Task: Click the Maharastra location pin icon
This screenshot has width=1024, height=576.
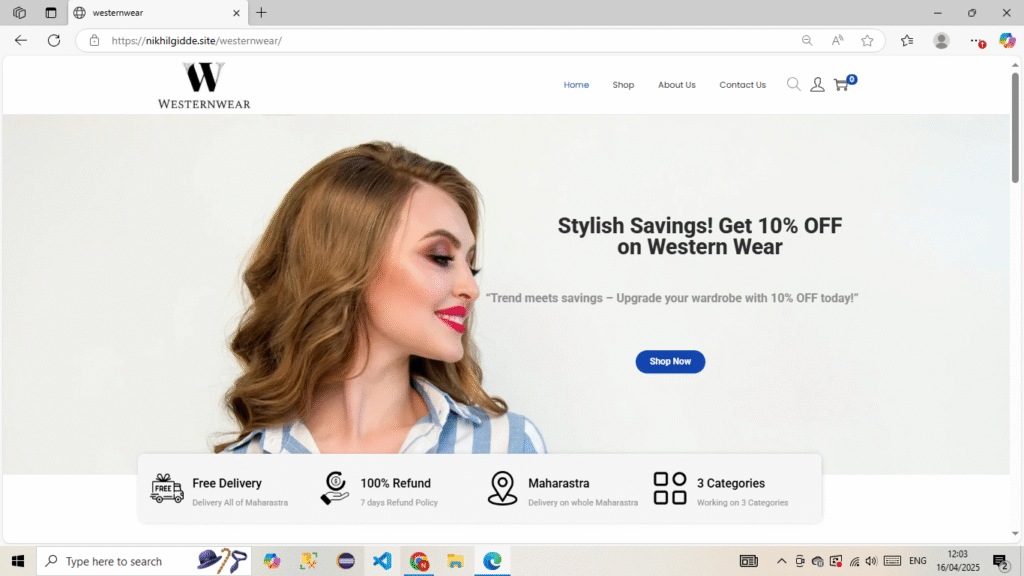Action: [502, 488]
